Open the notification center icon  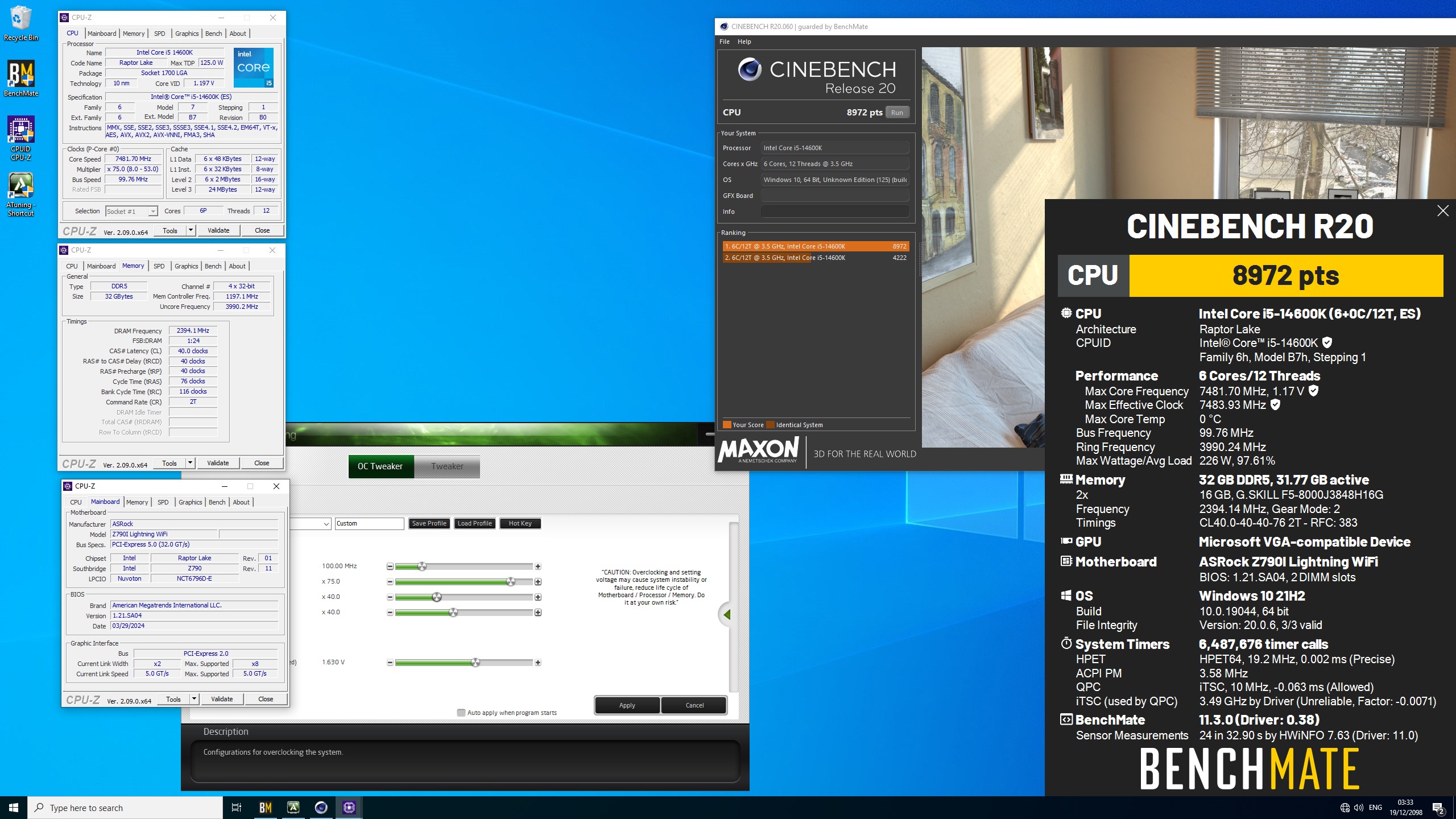click(x=1438, y=808)
